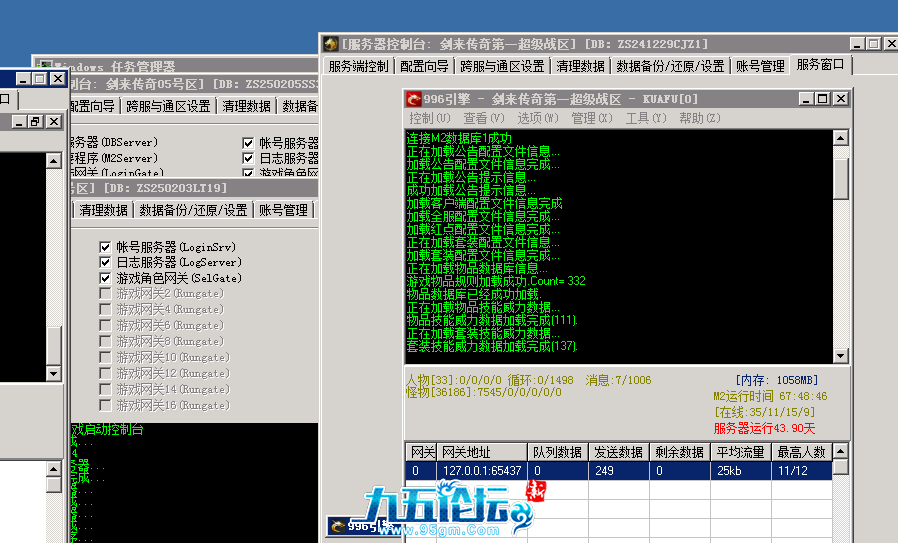898x543 pixels.
Task: Open the 查看(V) menu
Action: (x=484, y=118)
